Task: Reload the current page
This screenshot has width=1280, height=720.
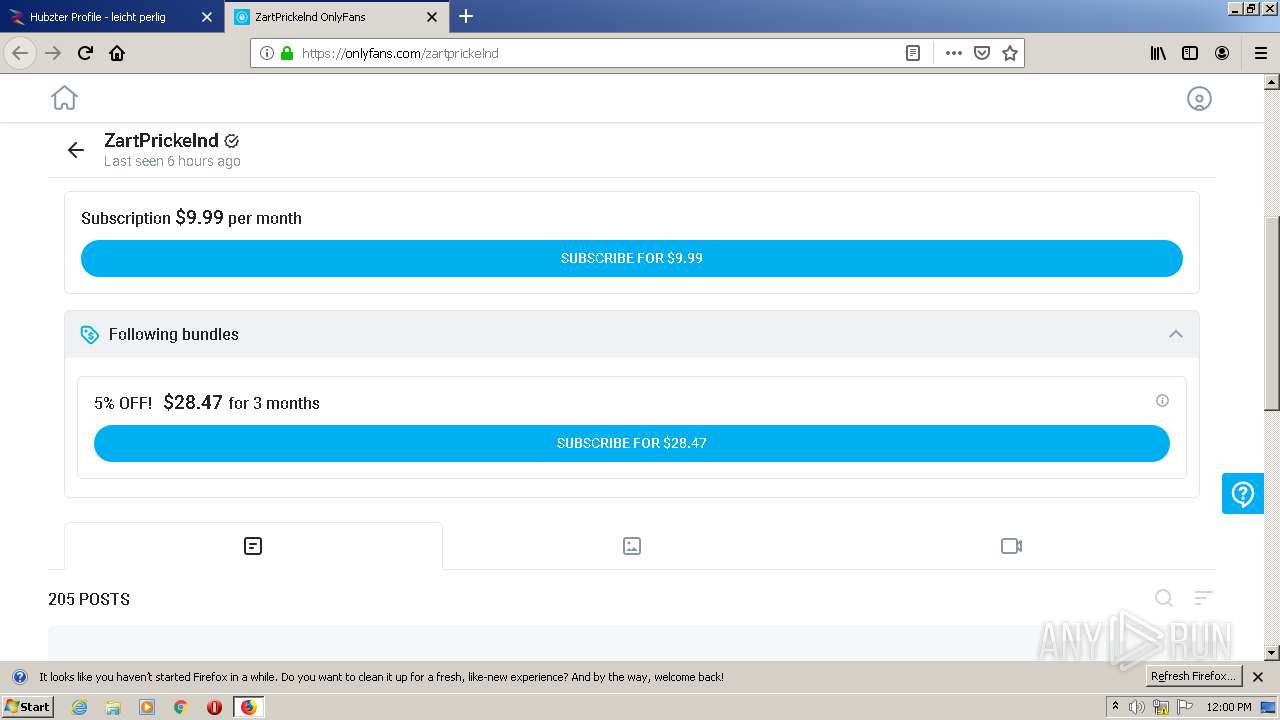Action: pos(85,53)
